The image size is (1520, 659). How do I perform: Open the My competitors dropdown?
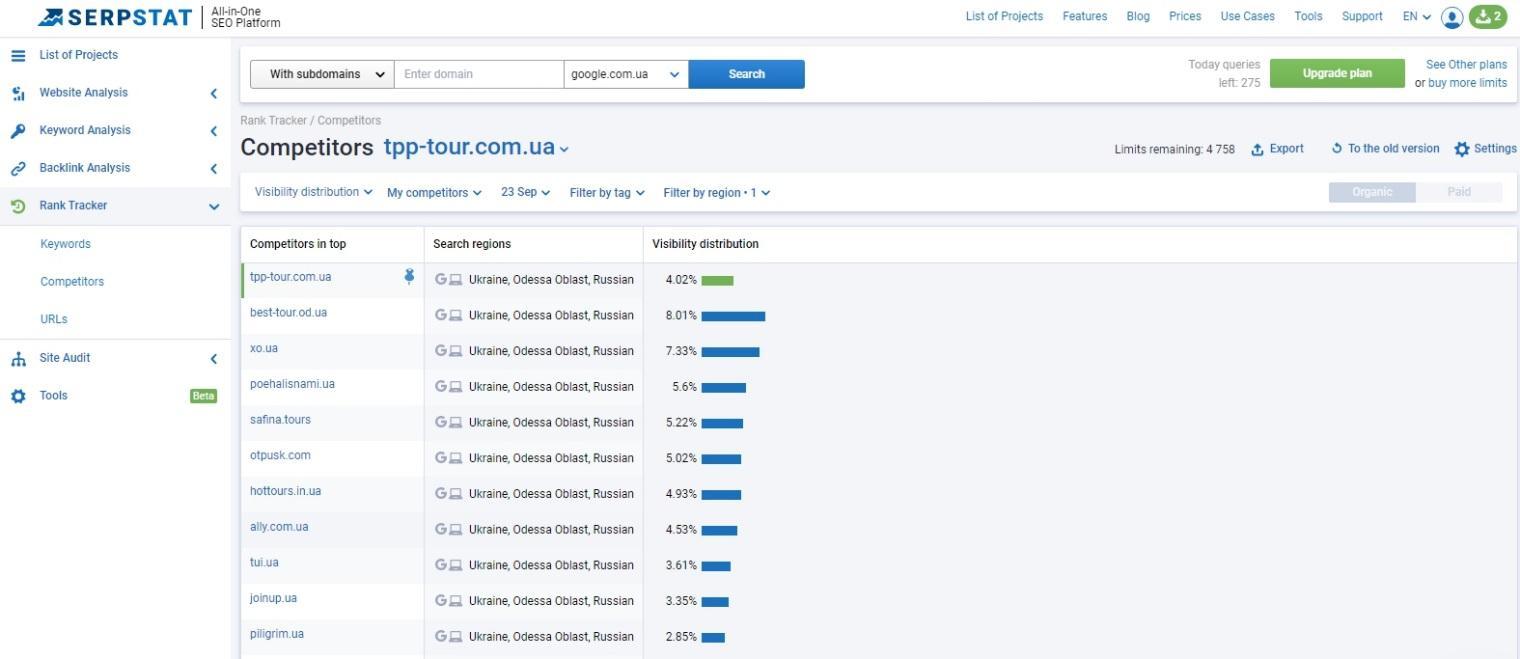click(434, 193)
